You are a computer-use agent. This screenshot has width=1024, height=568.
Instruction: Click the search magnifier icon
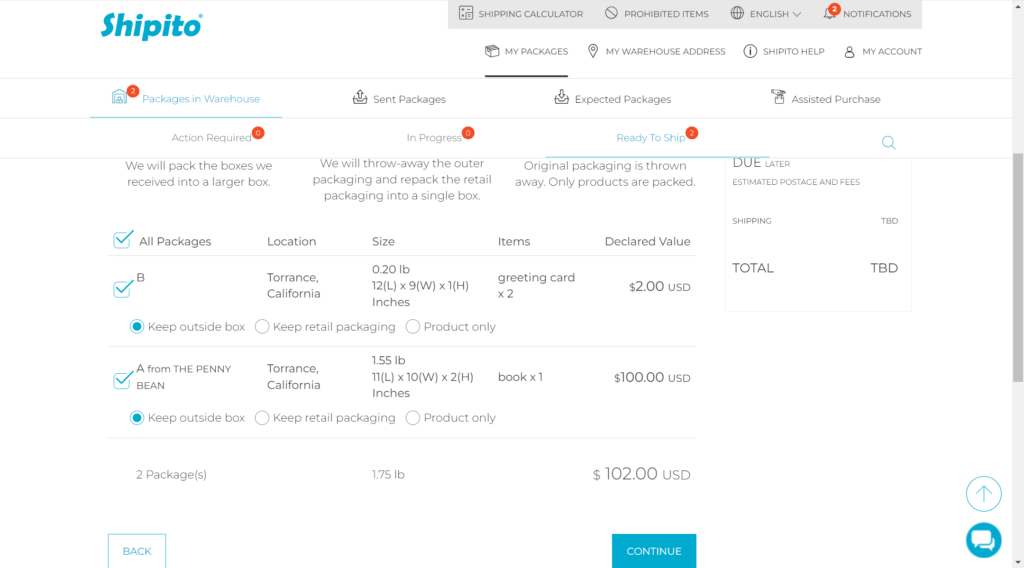(888, 143)
